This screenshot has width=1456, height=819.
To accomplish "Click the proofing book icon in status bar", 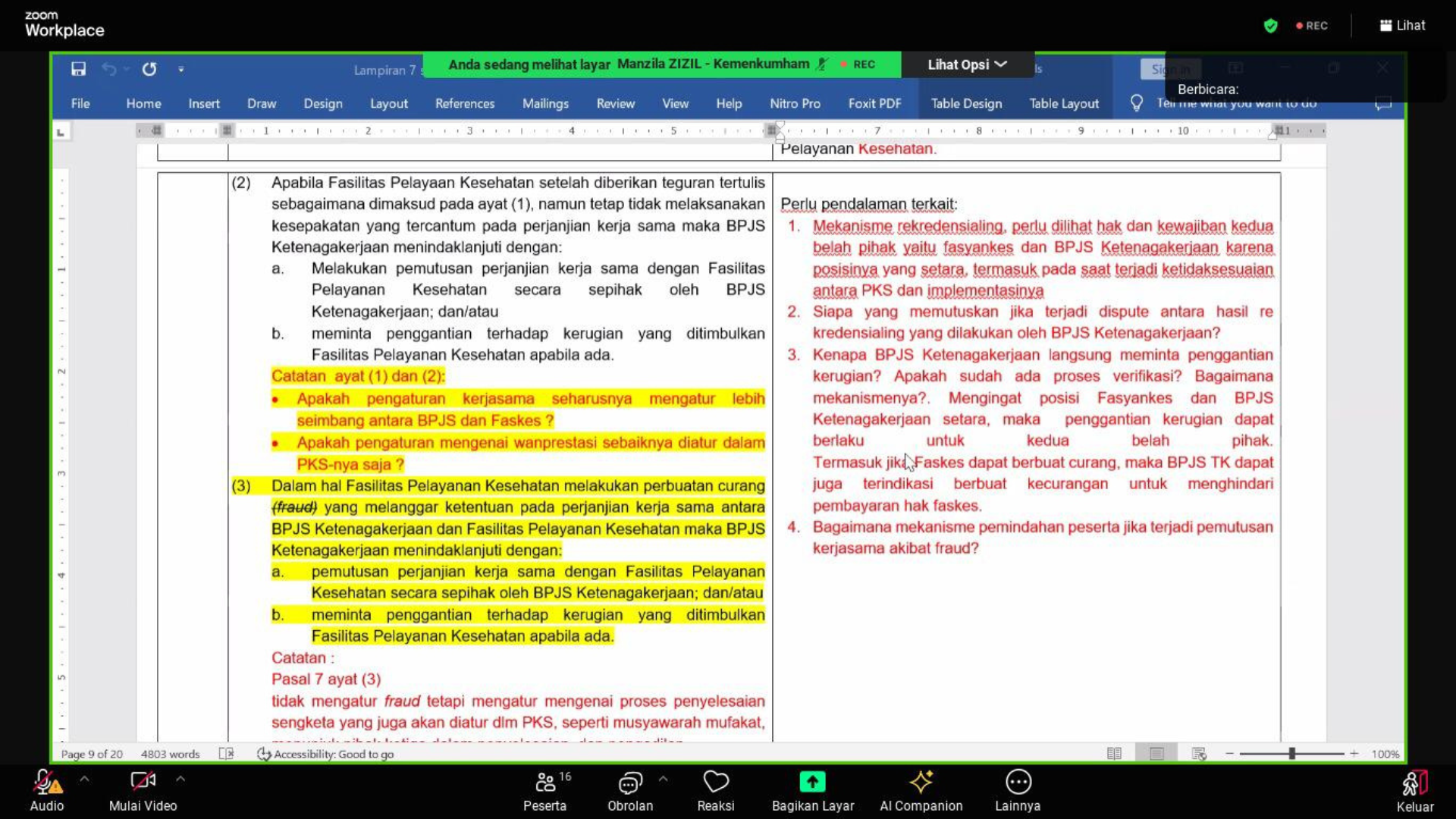I will click(226, 754).
